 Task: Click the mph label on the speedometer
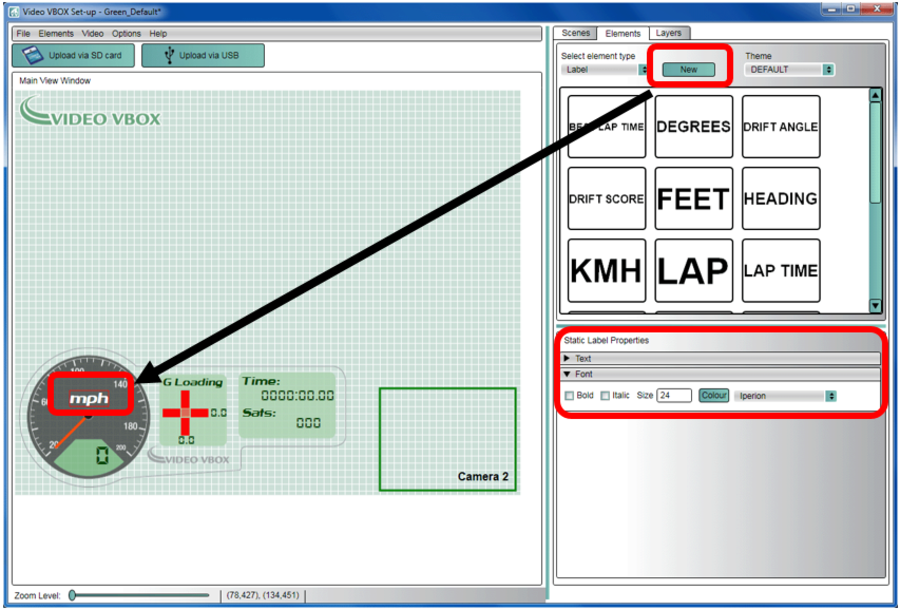tap(88, 398)
